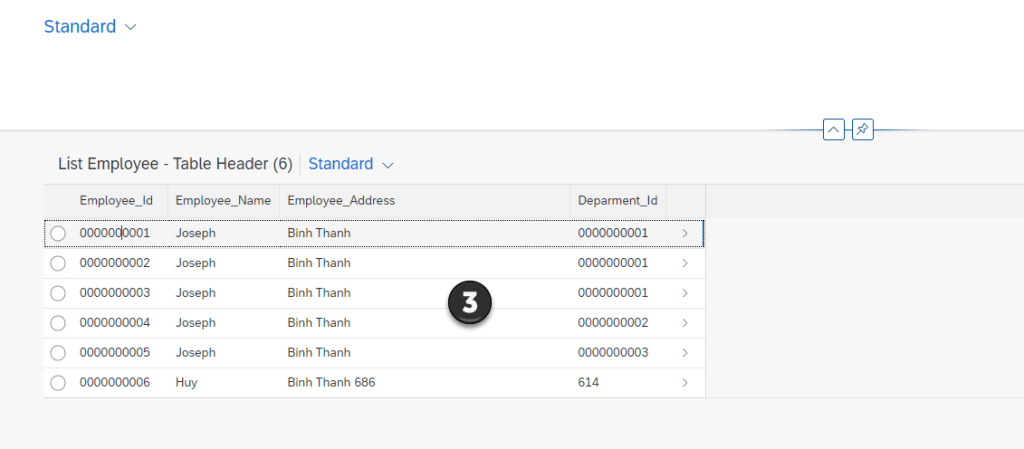This screenshot has height=449, width=1024.
Task: Select radio button for employee 0000000003
Action: point(58,293)
